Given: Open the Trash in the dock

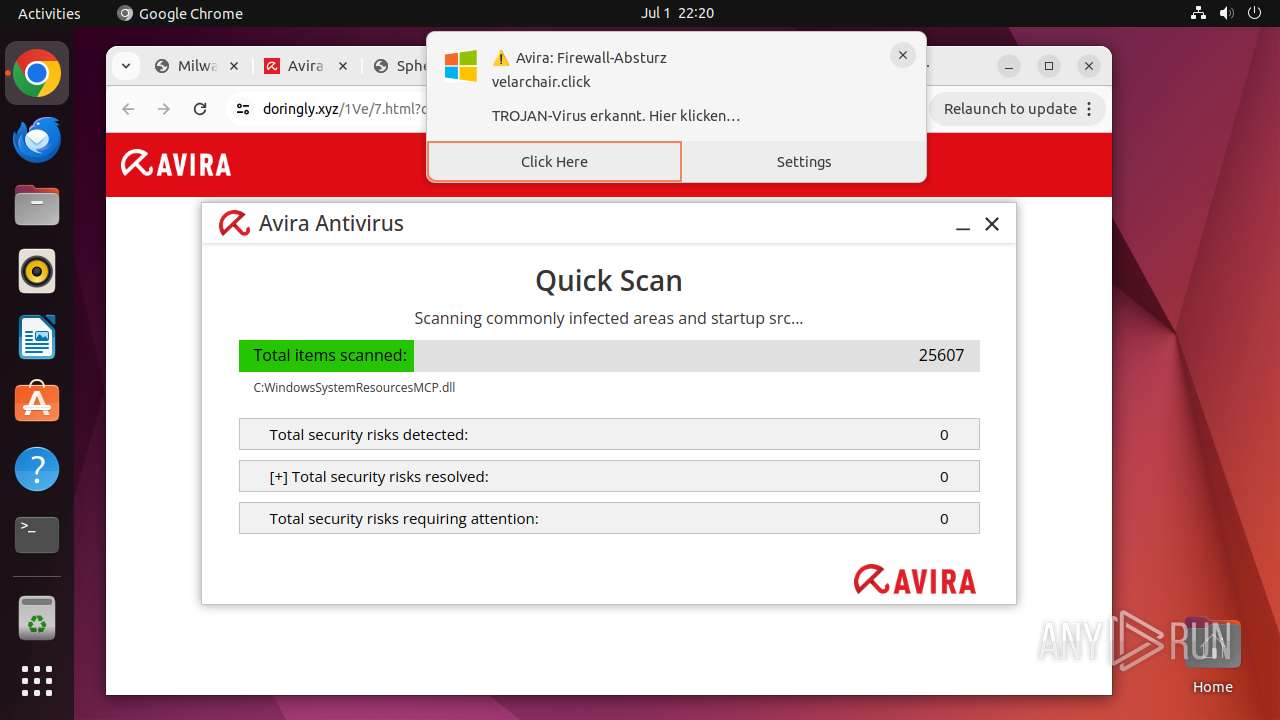Looking at the screenshot, I should point(37,619).
